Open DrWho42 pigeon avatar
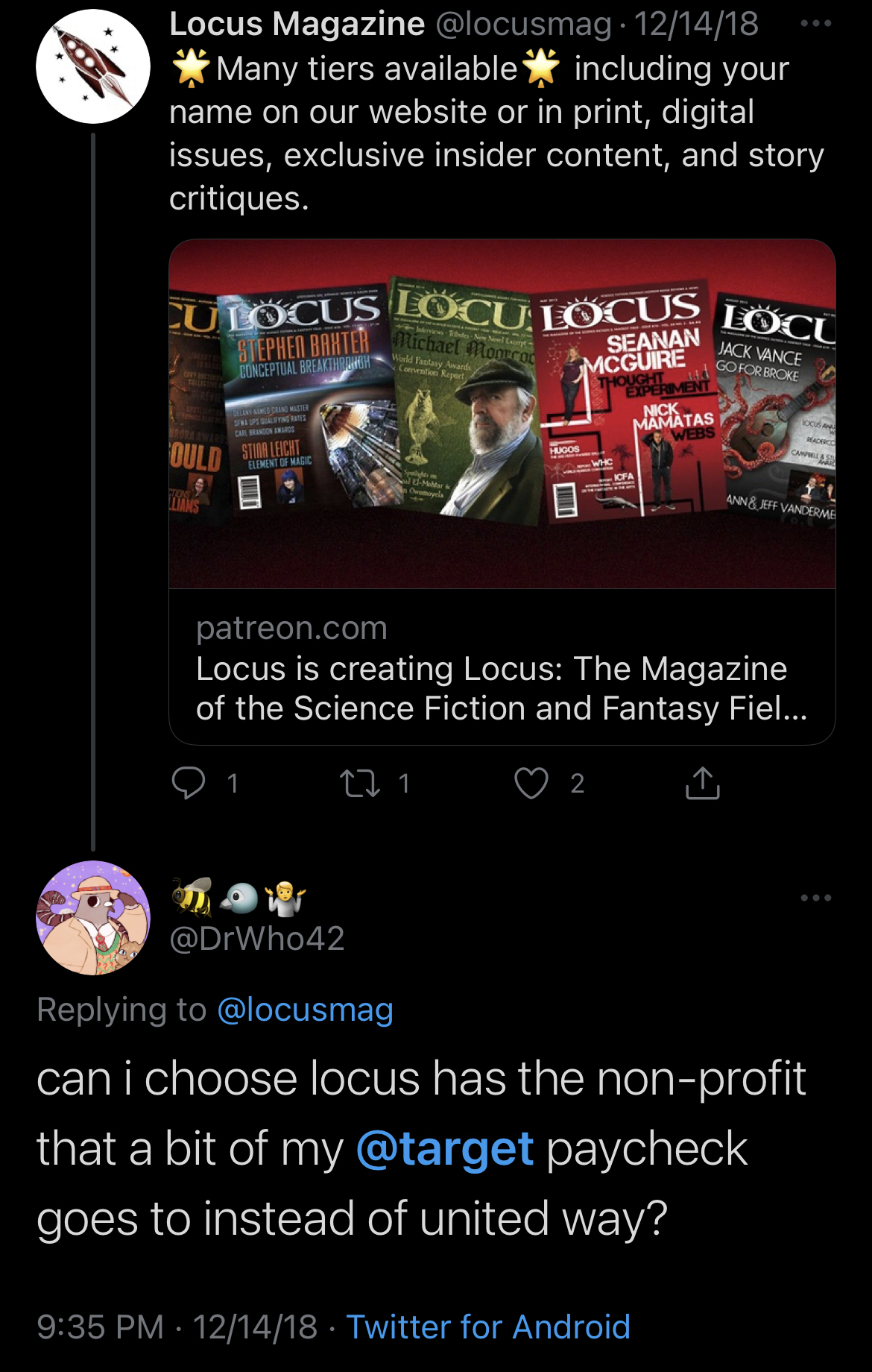872x1372 pixels. click(93, 918)
